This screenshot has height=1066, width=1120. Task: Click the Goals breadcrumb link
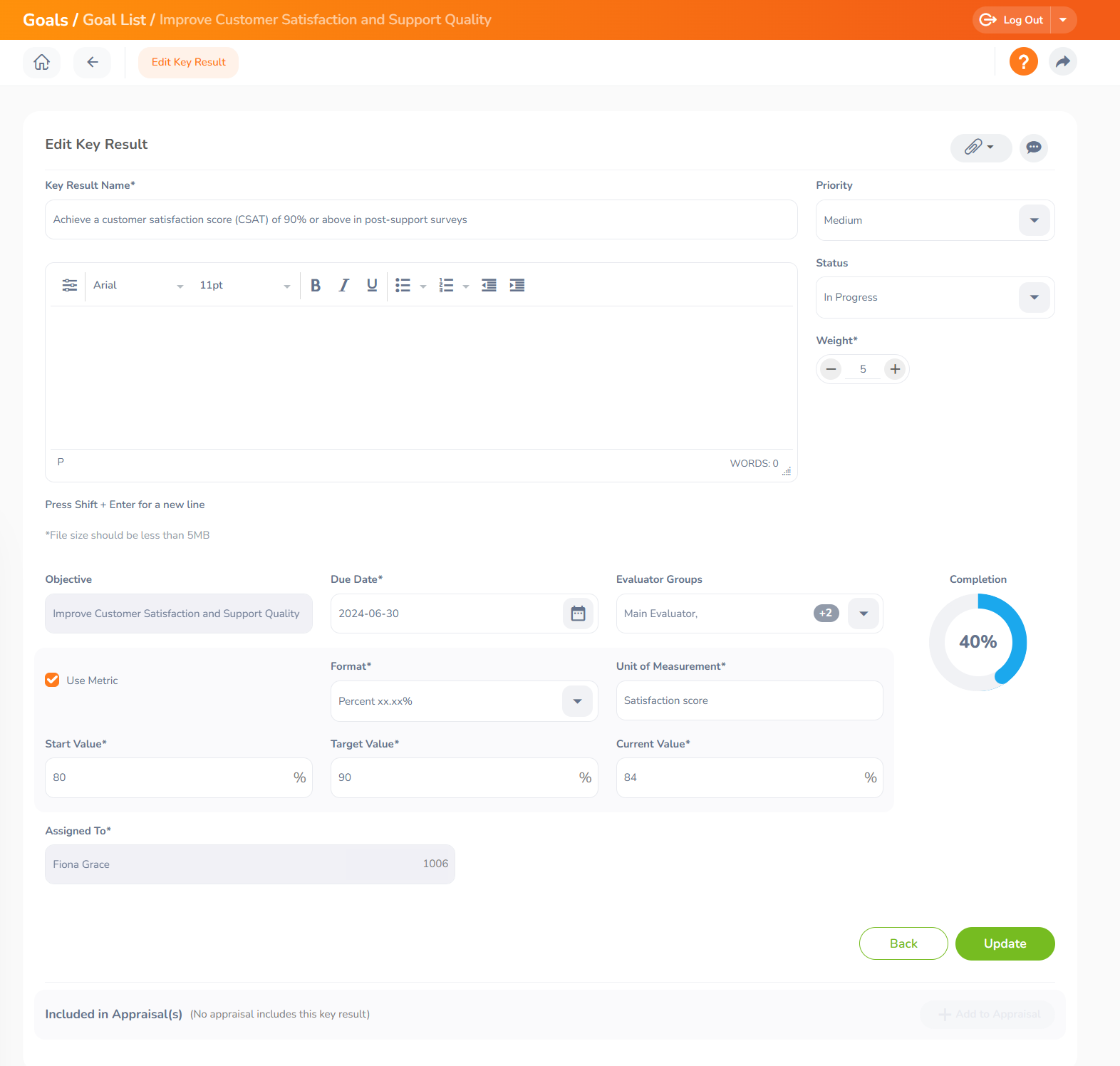pyautogui.click(x=46, y=20)
